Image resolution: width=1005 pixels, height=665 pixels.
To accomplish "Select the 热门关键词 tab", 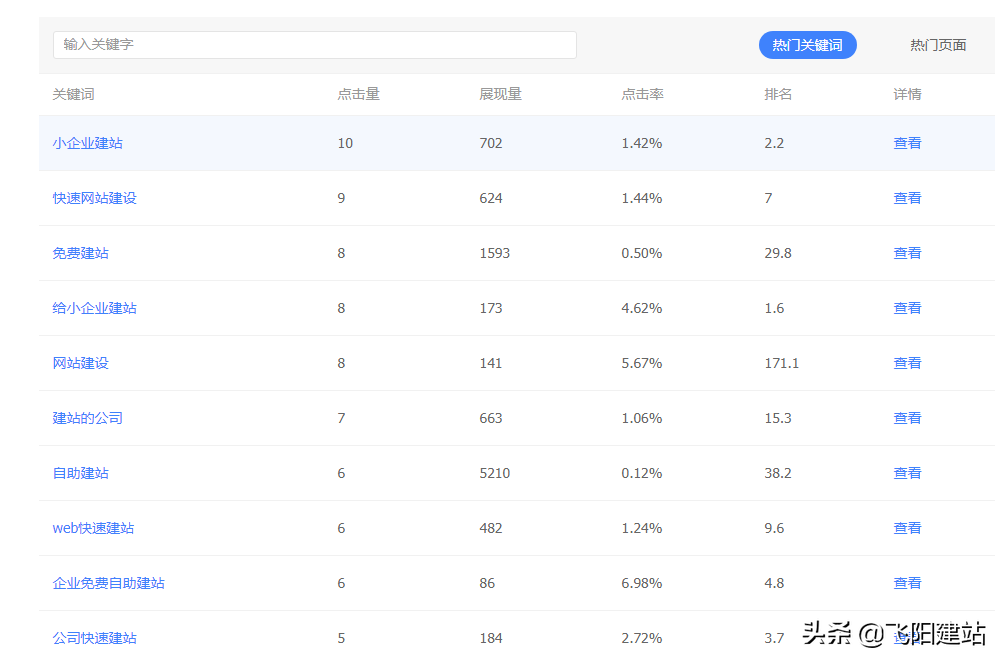I will [808, 45].
